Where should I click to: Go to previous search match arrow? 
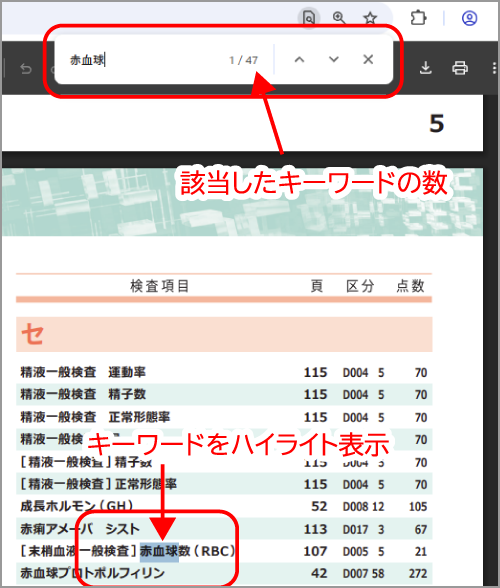pyautogui.click(x=299, y=60)
